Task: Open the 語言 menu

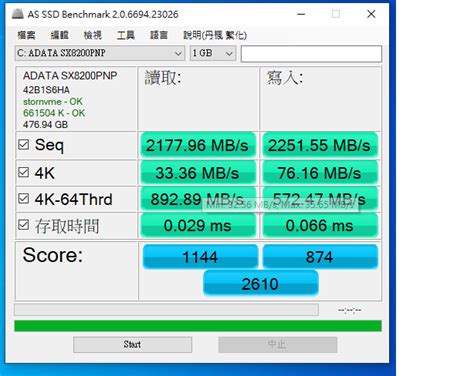Action: (x=159, y=35)
